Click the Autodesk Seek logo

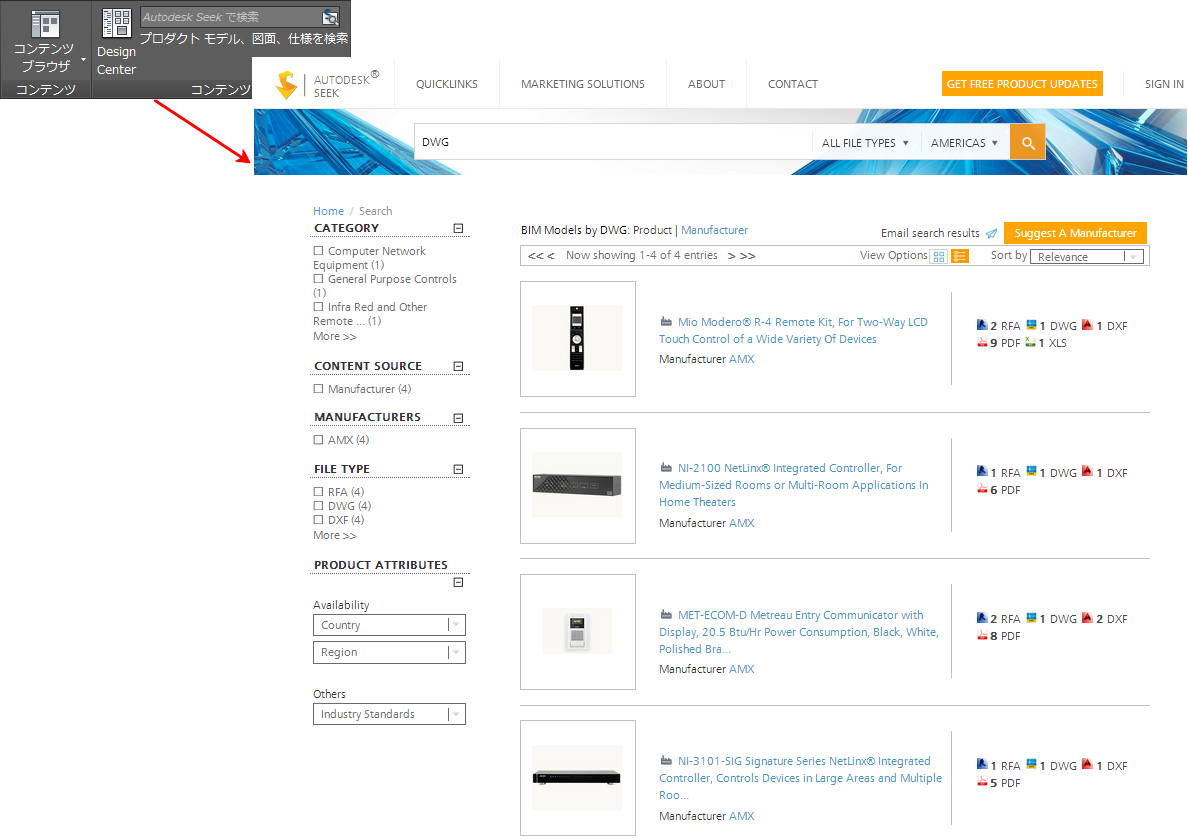tap(327, 85)
